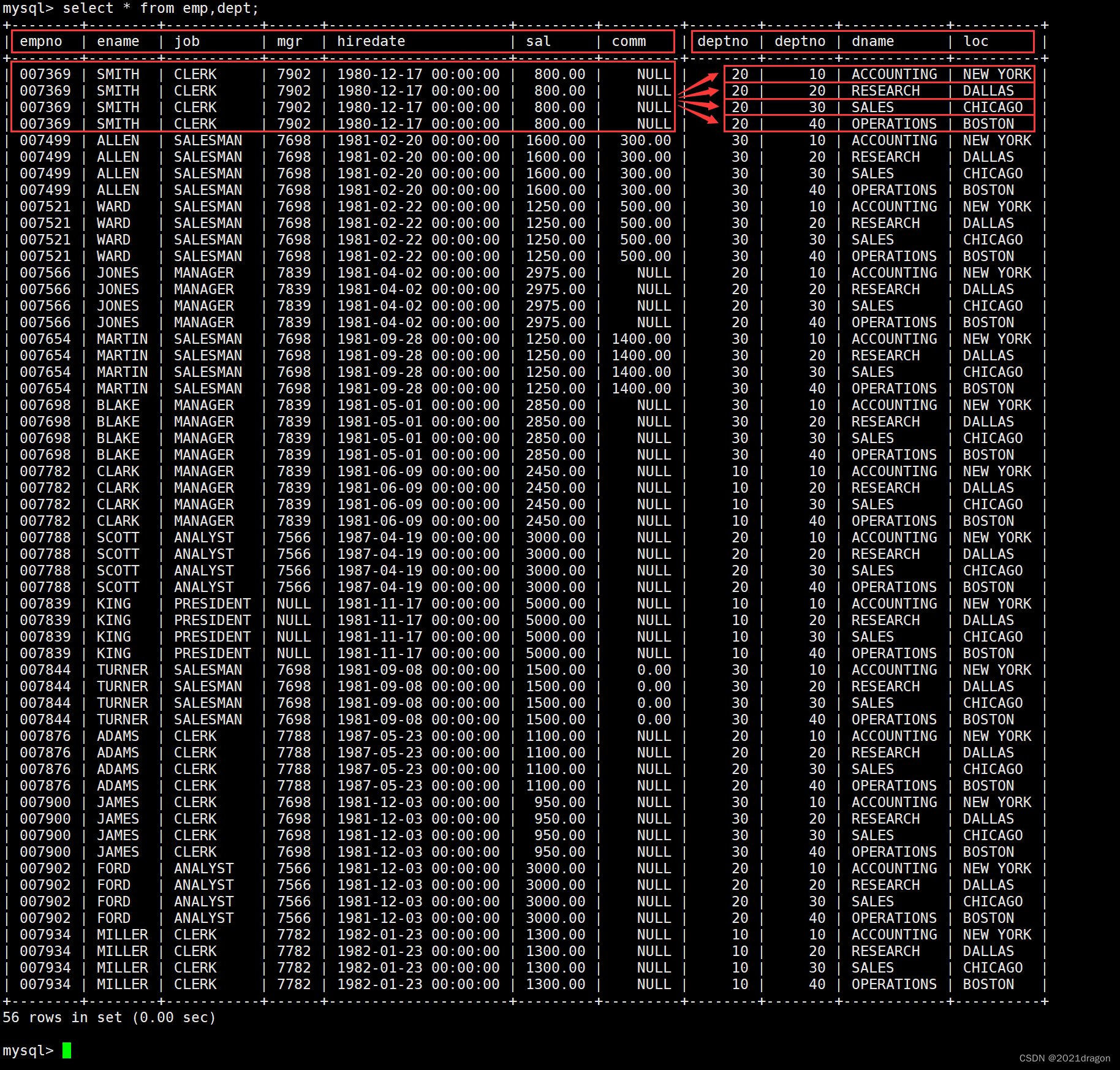Click 'PRESIDENT' in KING's NEW YORK row
This screenshot has width=1120, height=1070.
213,604
